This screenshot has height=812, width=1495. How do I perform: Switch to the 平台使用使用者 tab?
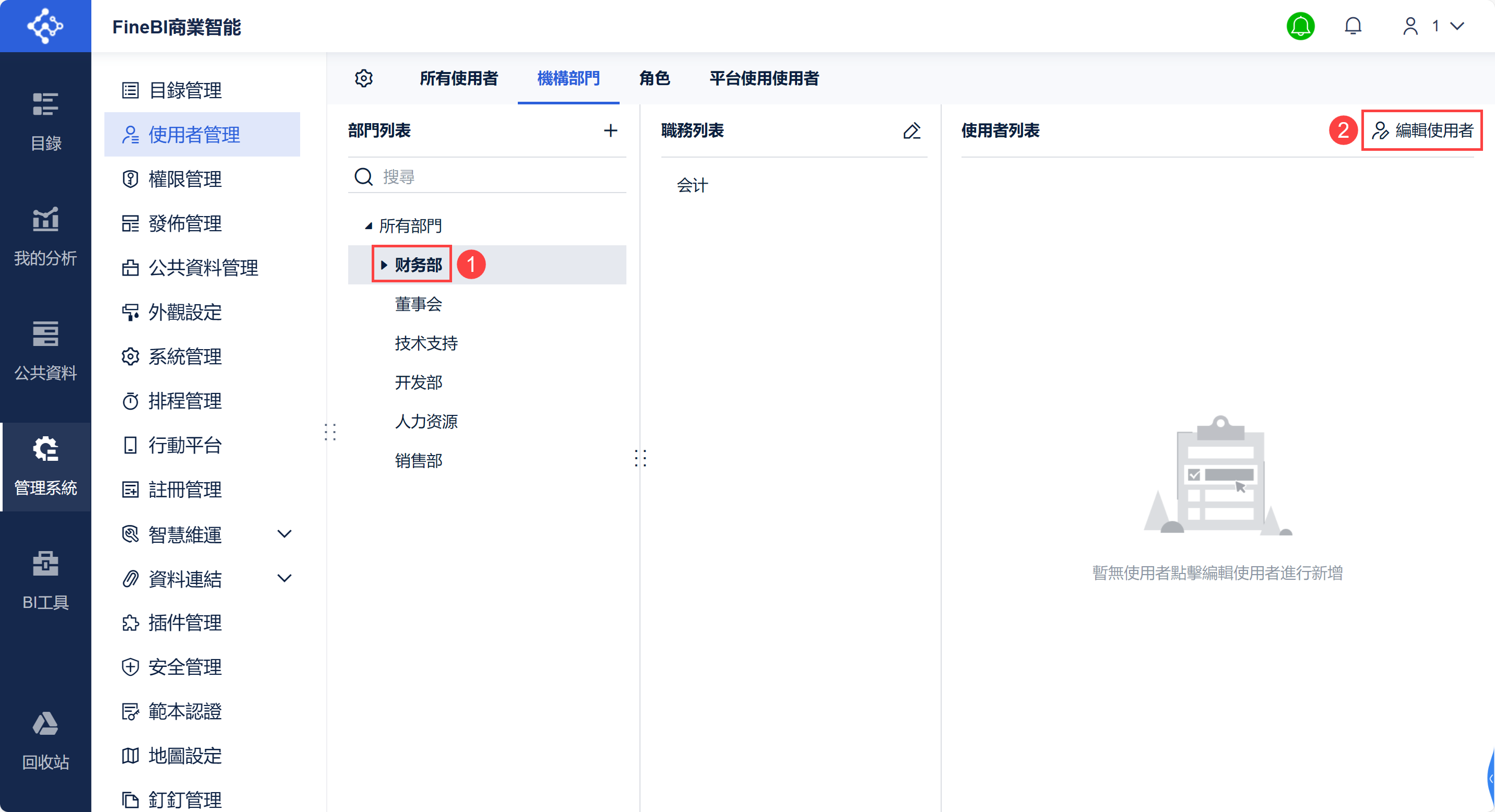pos(764,78)
